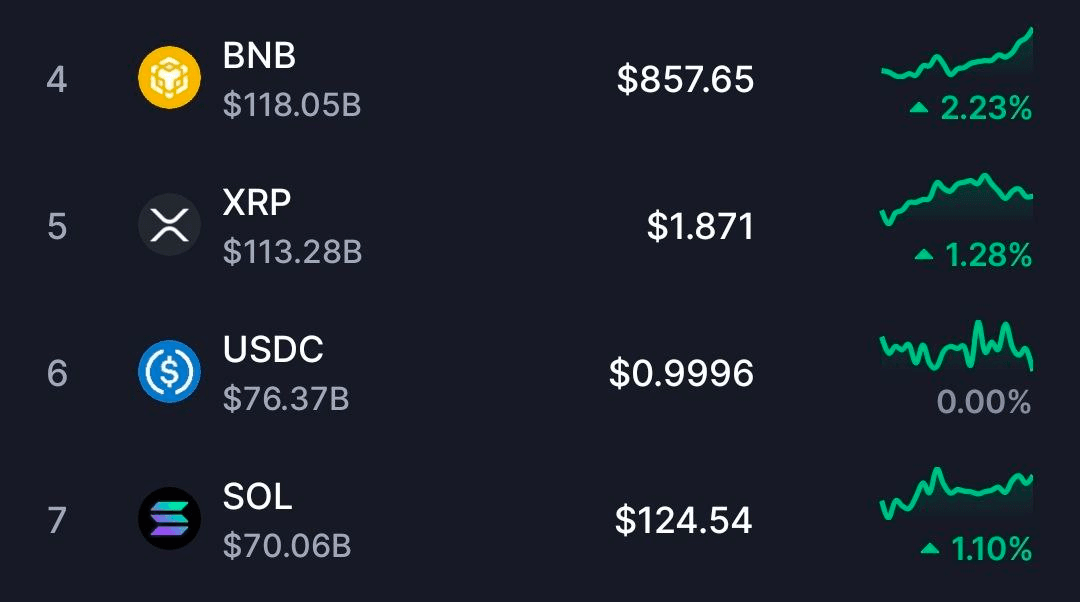Select the USDC ticker label
This screenshot has width=1080, height=602.
pyautogui.click(x=273, y=350)
